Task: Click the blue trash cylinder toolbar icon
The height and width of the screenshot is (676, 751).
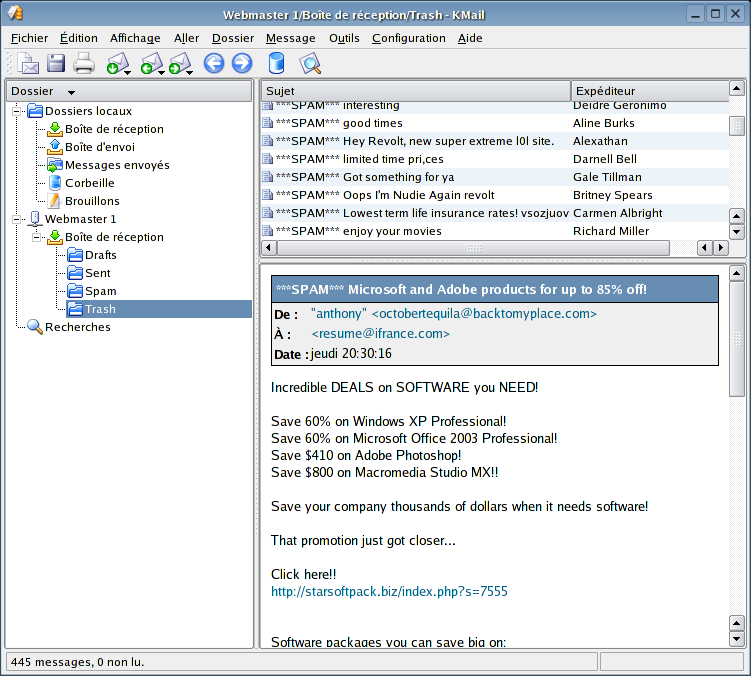Action: click(x=277, y=65)
